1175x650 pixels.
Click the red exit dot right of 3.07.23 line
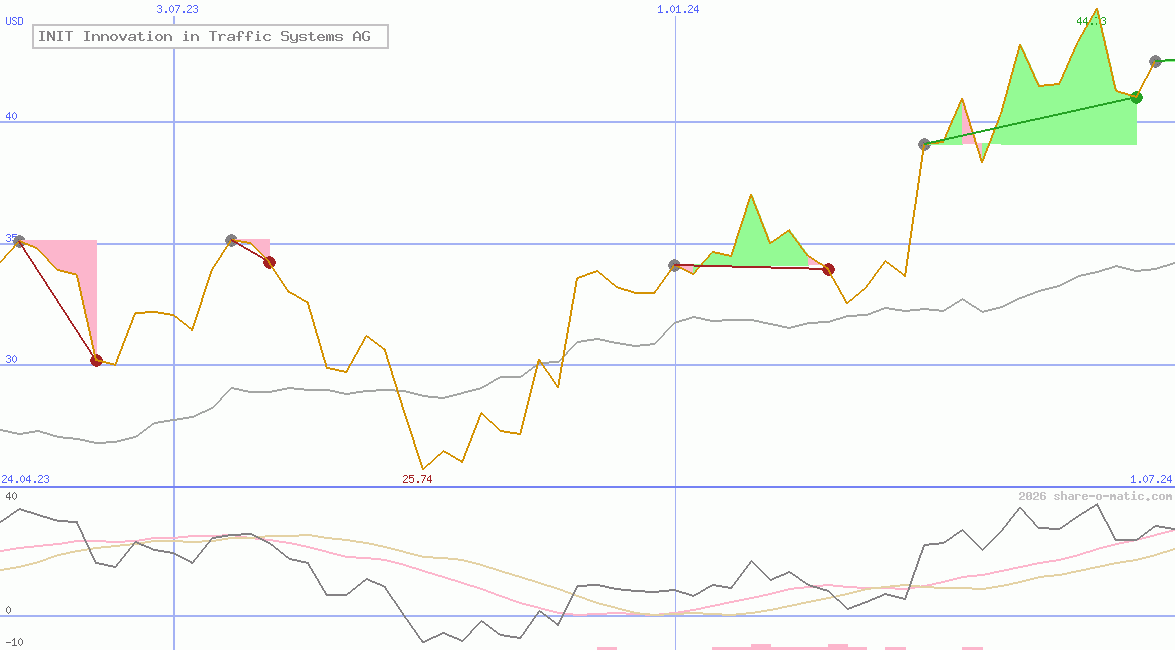(269, 262)
